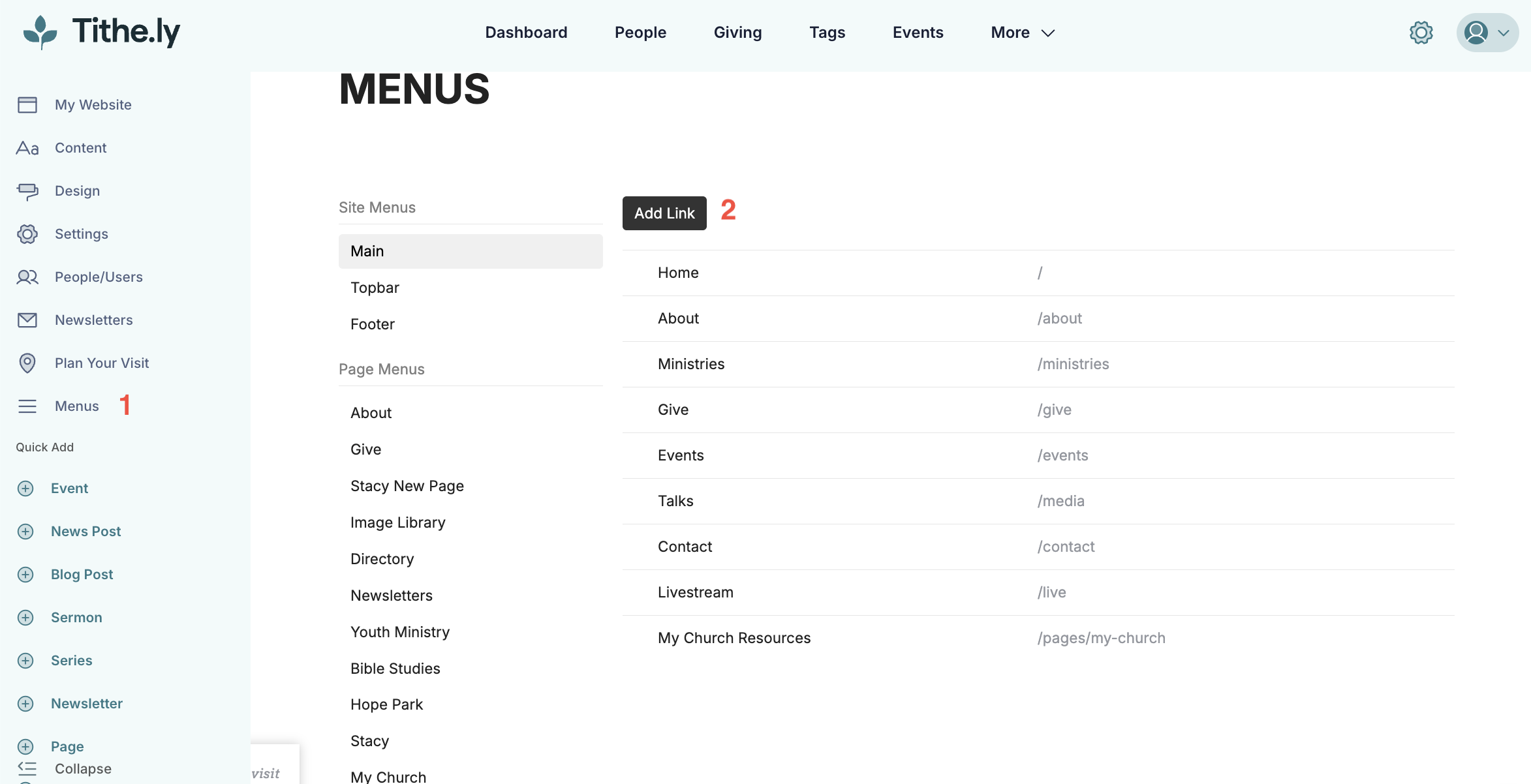Open the Tags navigation item
Viewport: 1531px width, 784px height.
click(x=827, y=33)
